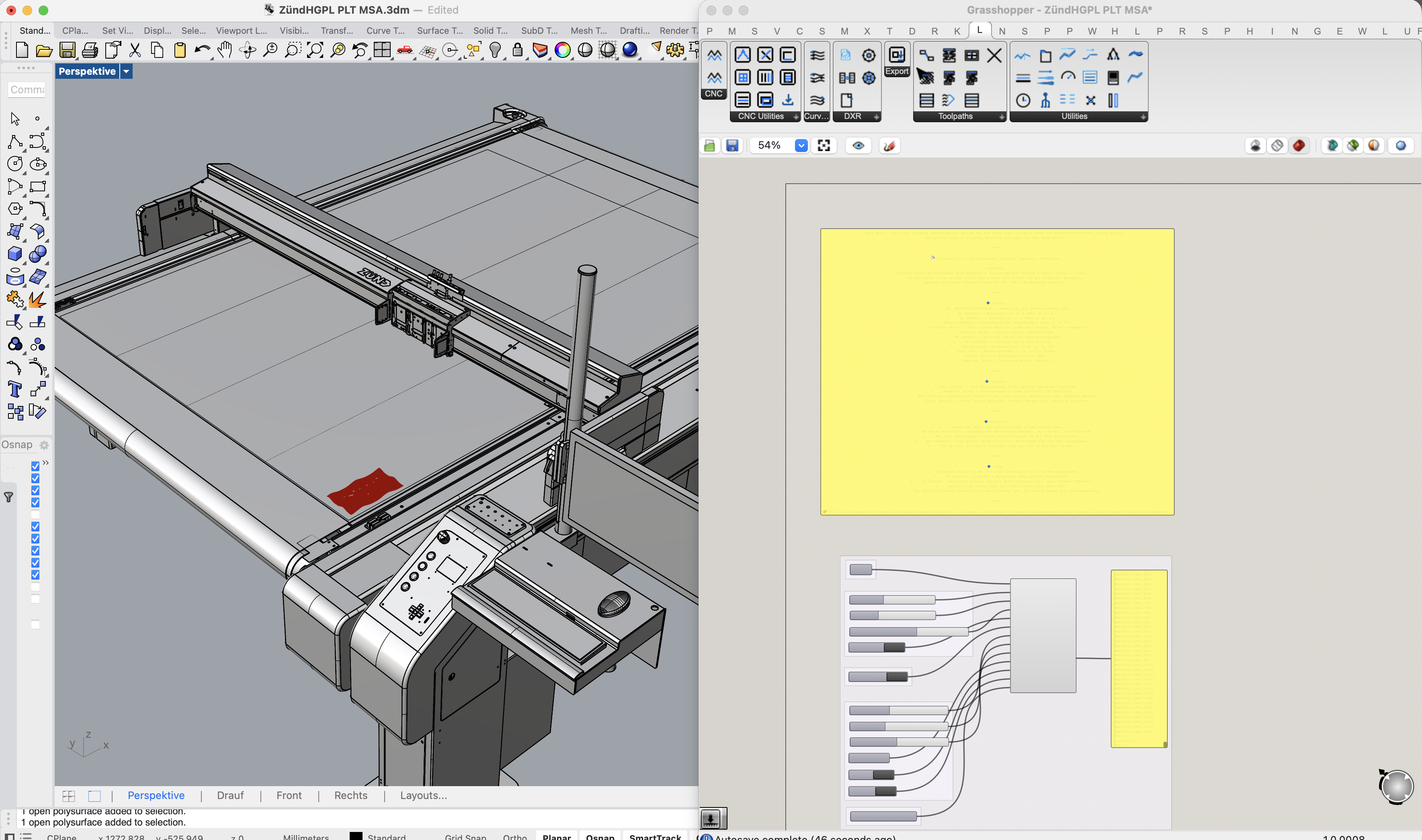Choose the Box solid tool
The width and height of the screenshot is (1422, 840).
click(x=15, y=254)
